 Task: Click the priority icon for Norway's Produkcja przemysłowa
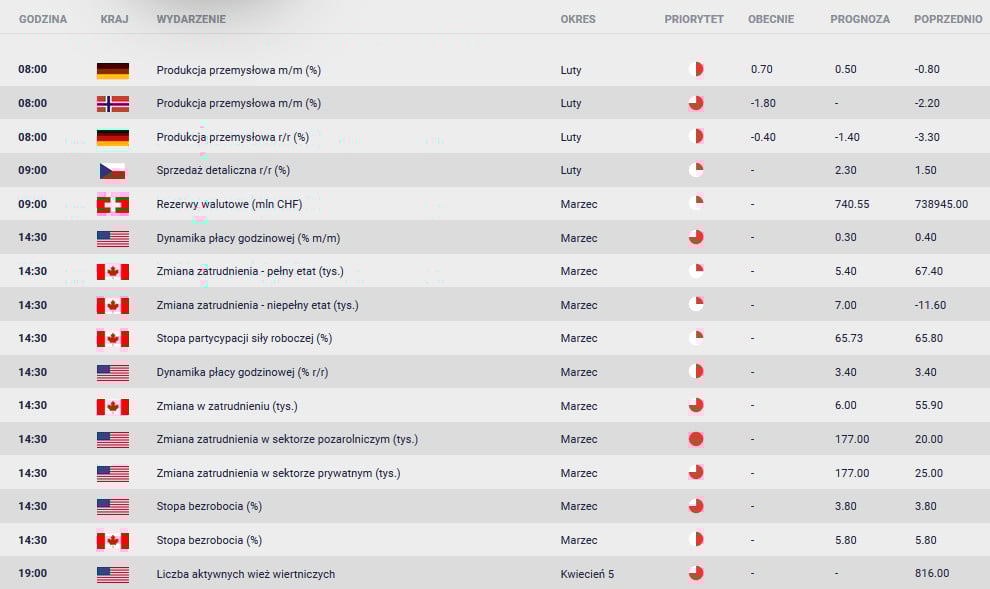pyautogui.click(x=696, y=103)
